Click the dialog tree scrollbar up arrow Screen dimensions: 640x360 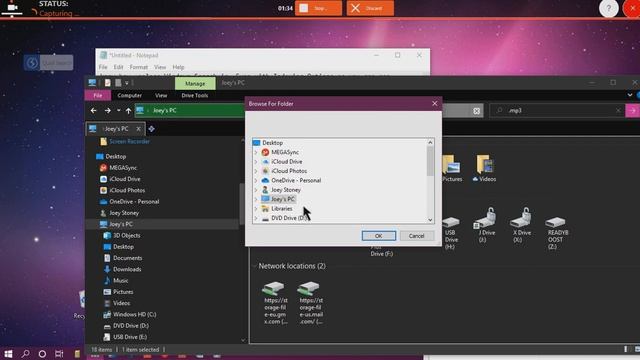pyautogui.click(x=430, y=142)
